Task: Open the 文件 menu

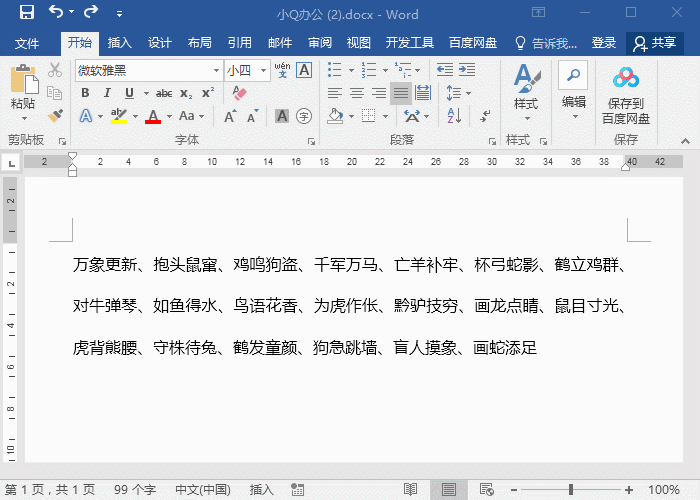Action: tap(27, 43)
